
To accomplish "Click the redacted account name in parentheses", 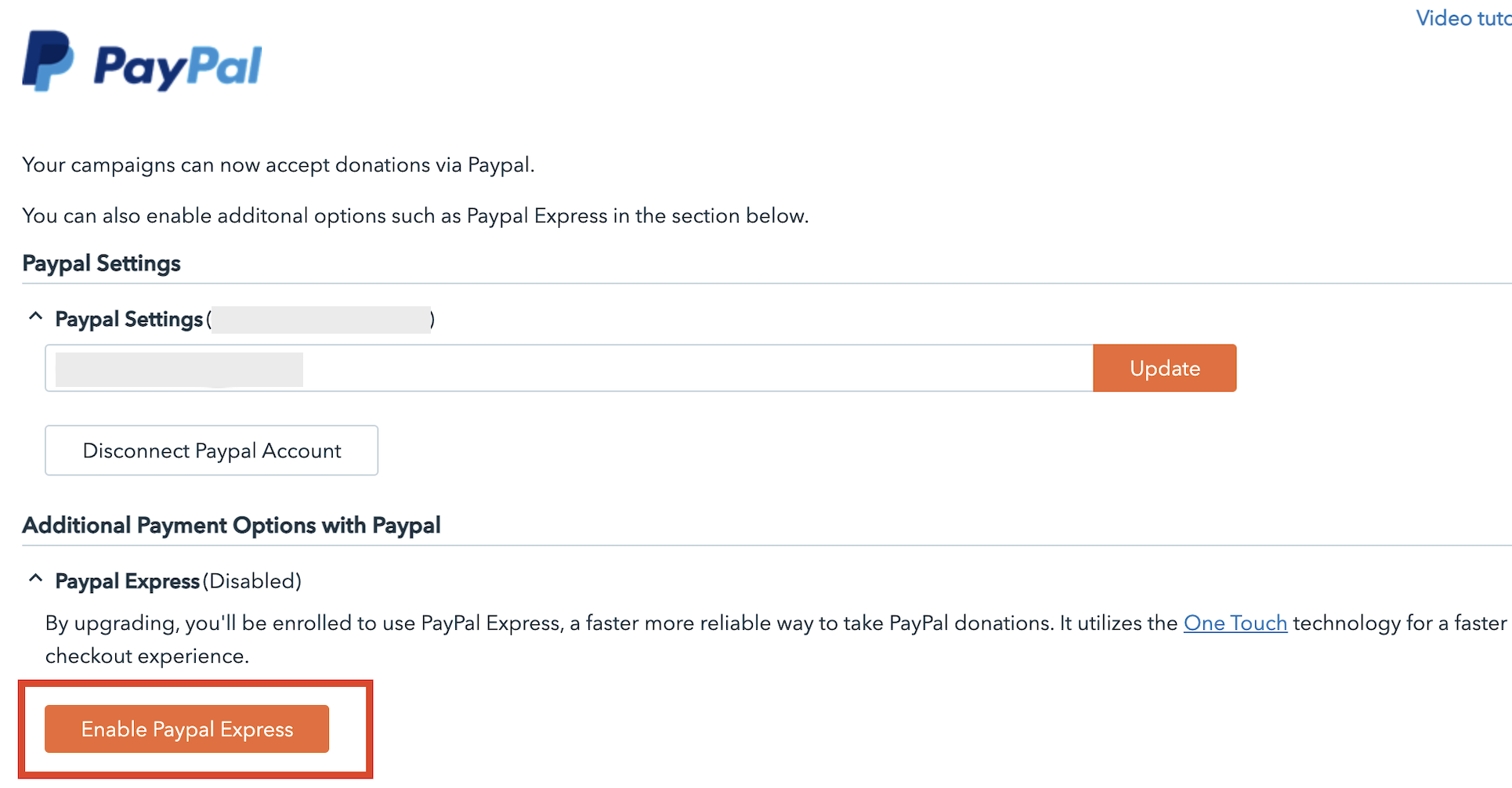I will (321, 320).
